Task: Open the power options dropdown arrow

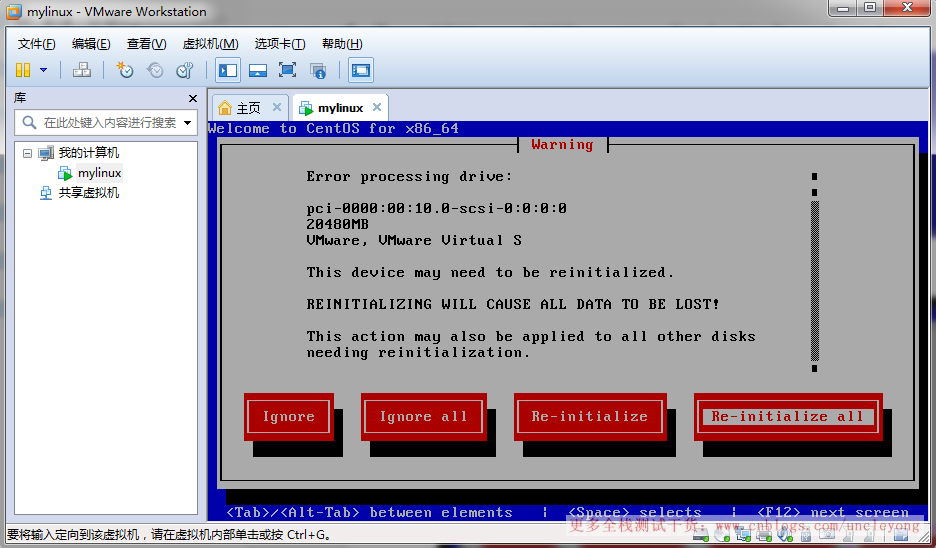Action: click(x=44, y=70)
